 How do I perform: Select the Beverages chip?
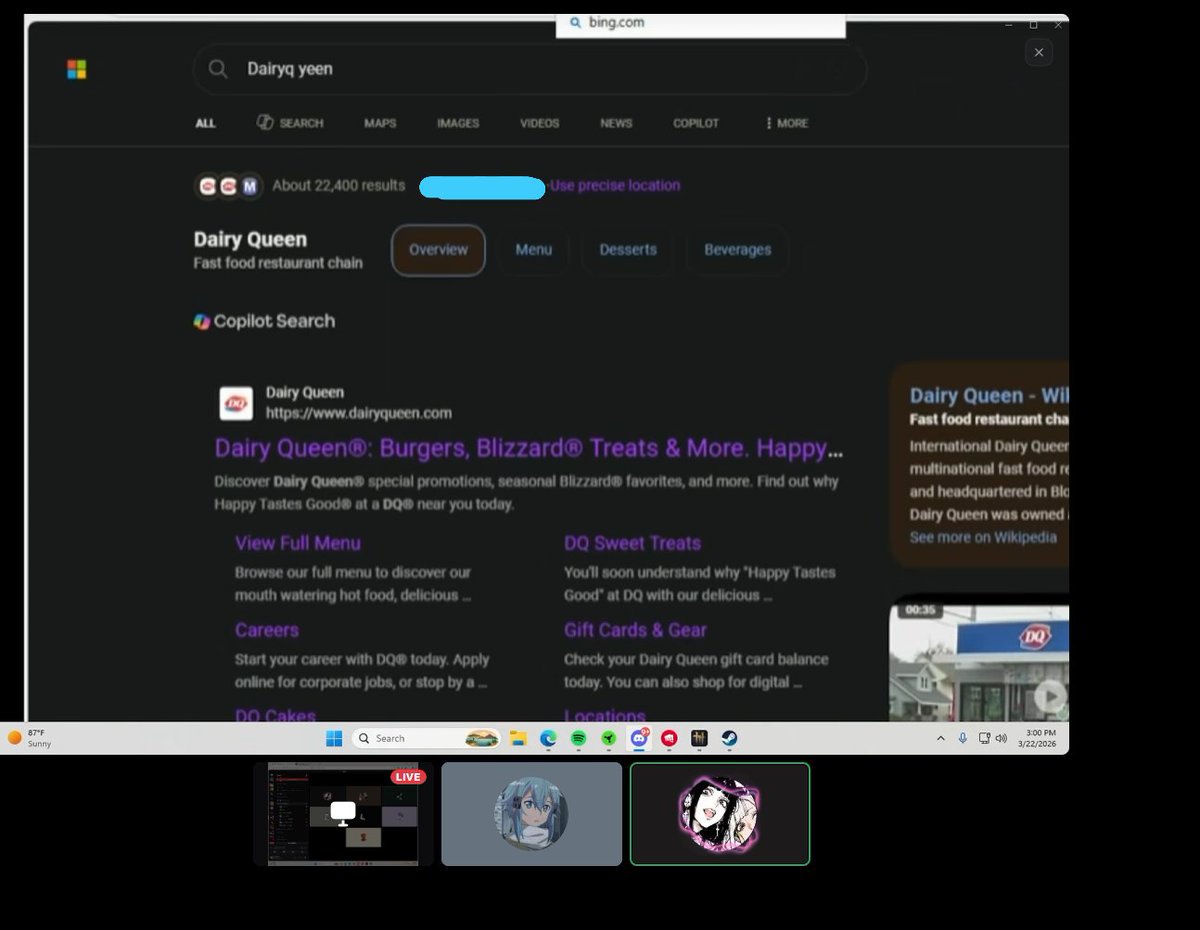coord(737,250)
